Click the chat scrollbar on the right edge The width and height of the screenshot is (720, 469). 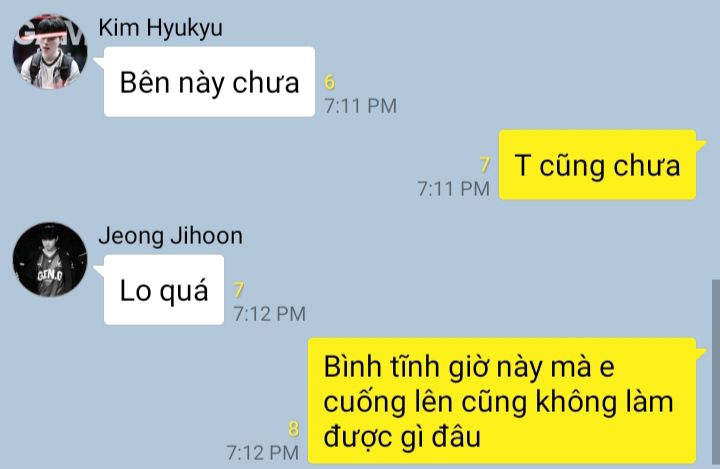[715, 374]
